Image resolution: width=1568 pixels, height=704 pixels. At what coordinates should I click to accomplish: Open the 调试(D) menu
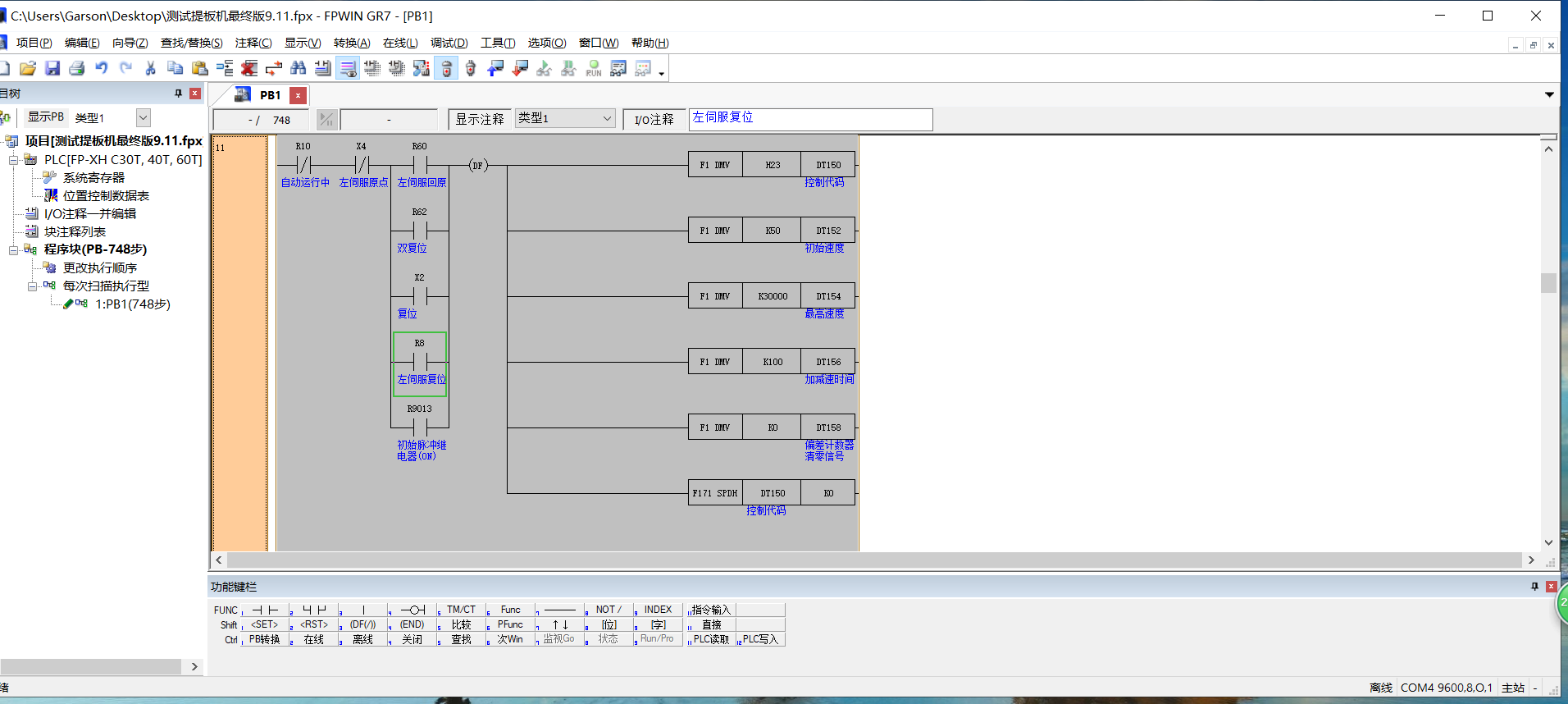point(449,43)
